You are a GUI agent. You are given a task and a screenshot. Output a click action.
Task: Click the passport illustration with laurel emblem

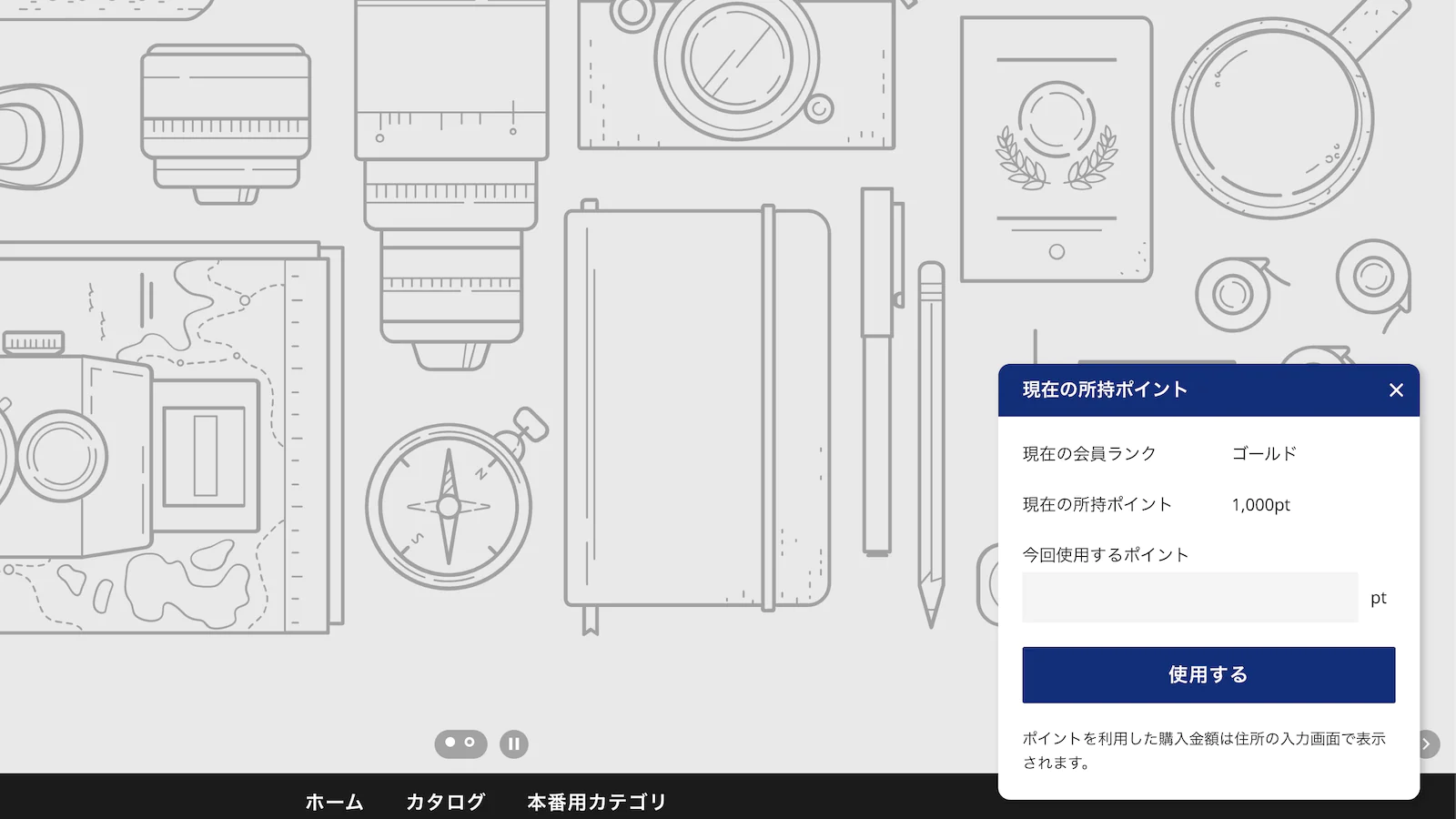coord(1057,150)
